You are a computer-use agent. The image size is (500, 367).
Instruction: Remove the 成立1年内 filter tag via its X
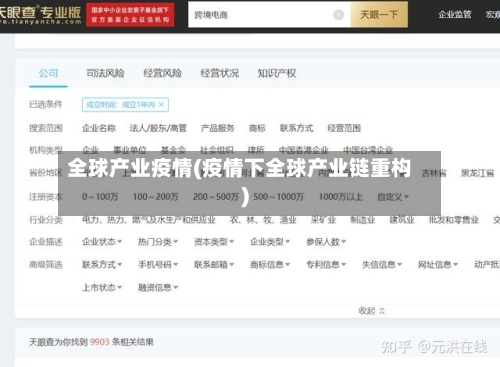click(x=161, y=105)
